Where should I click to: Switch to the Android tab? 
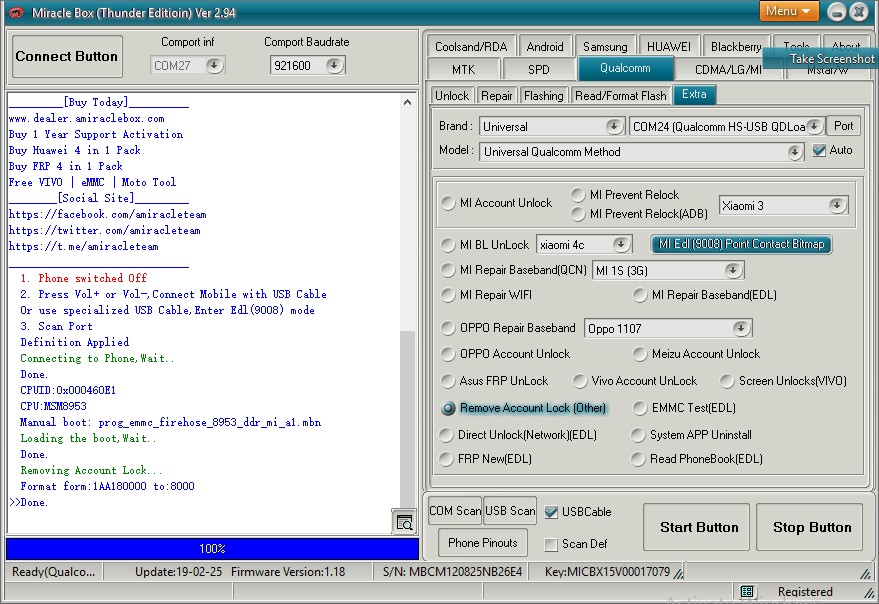545,47
